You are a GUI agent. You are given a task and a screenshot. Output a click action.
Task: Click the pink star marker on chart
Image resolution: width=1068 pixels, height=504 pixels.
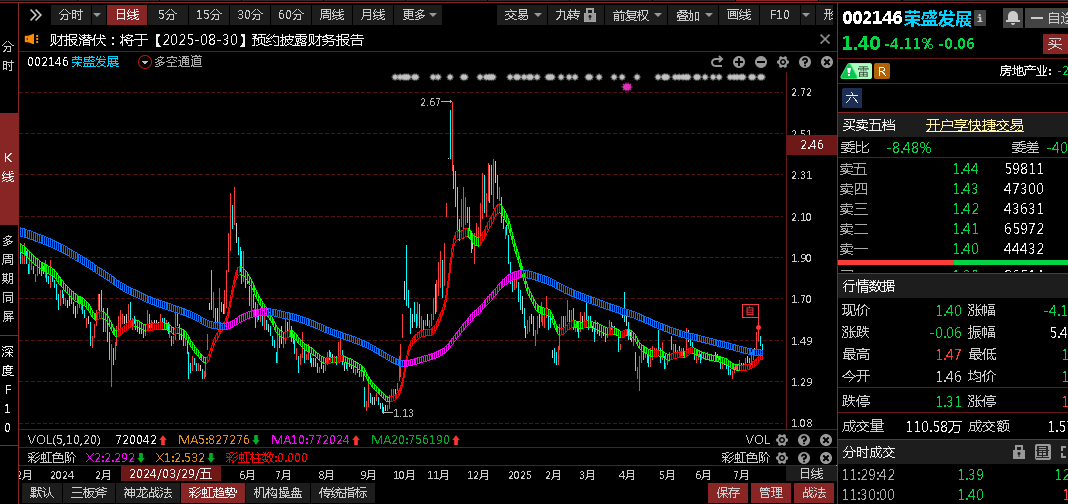tap(627, 87)
